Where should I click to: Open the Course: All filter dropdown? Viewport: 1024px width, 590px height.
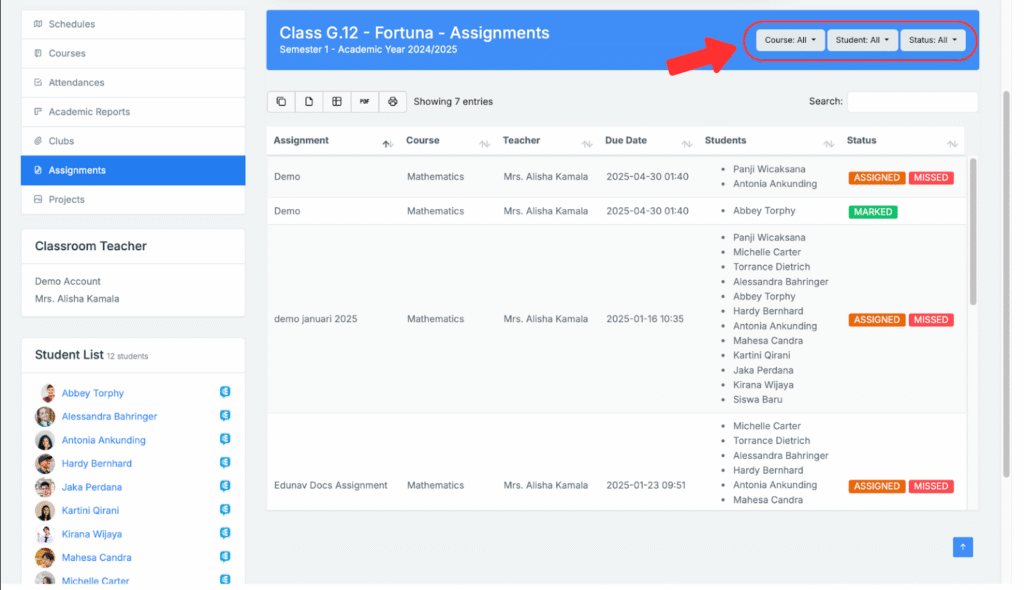pyautogui.click(x=789, y=40)
